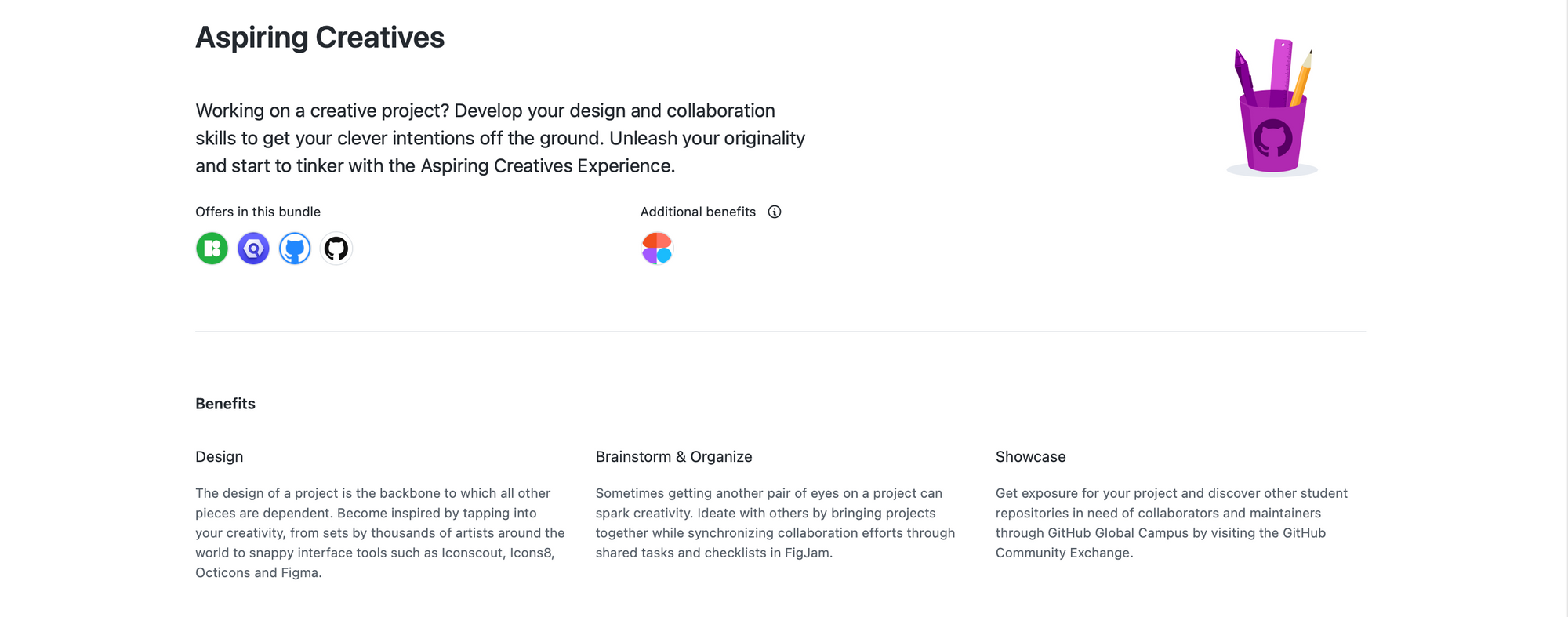The height and width of the screenshot is (617, 1568).
Task: Click the paragraph mentioning FigJam
Action: [x=775, y=523]
